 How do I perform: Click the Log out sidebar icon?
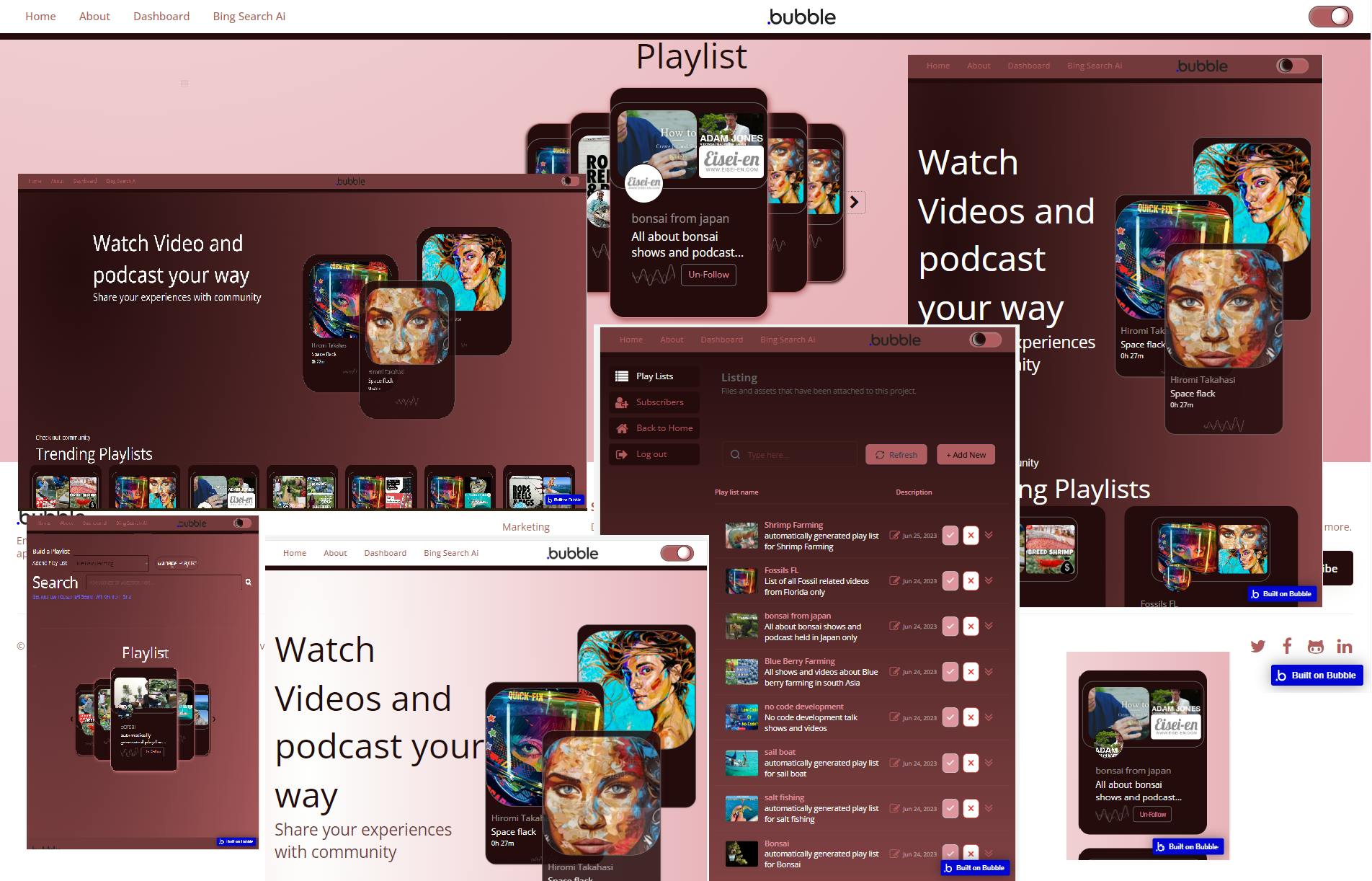click(621, 454)
